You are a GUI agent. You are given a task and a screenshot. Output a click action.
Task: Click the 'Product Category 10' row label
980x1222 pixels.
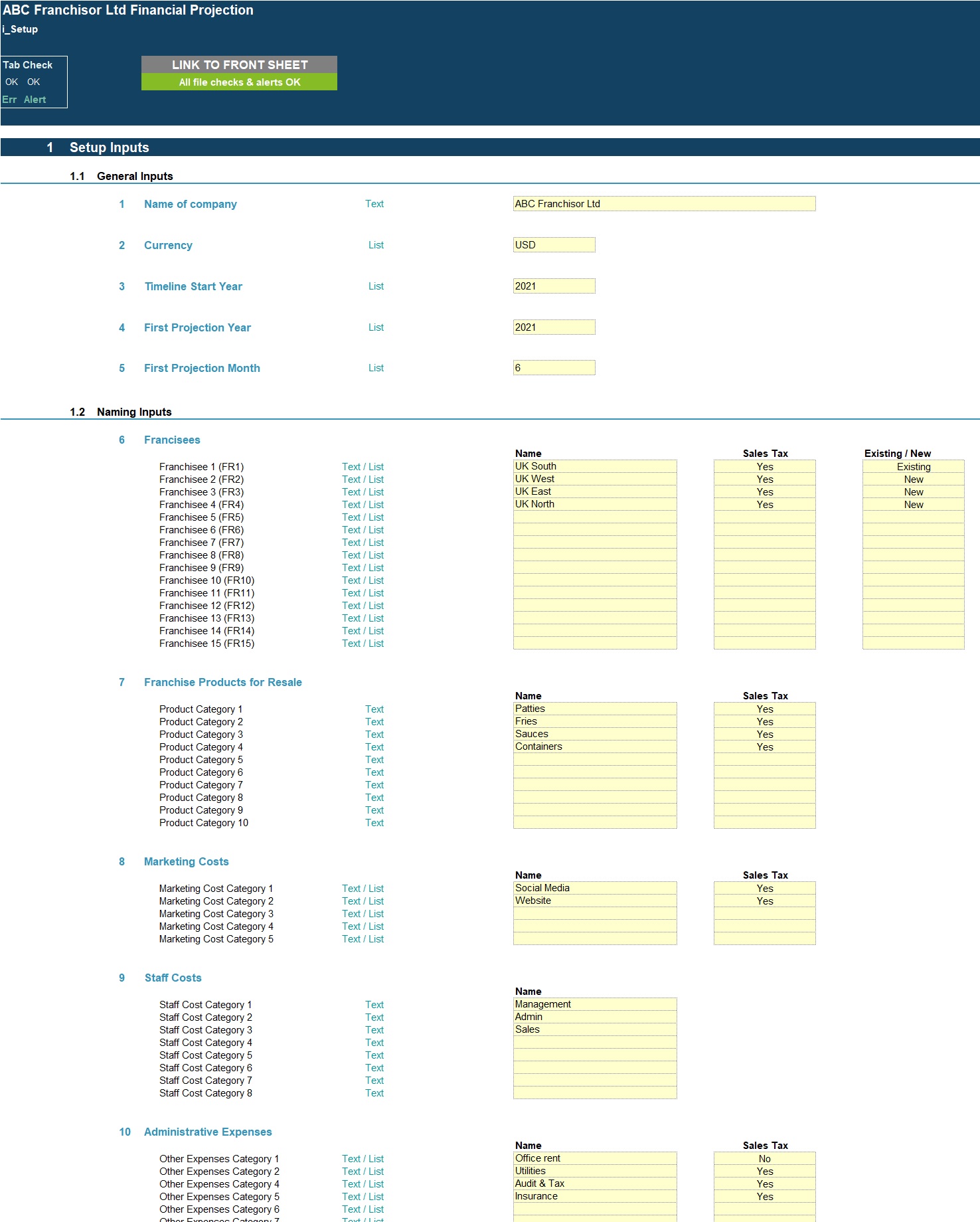(204, 823)
